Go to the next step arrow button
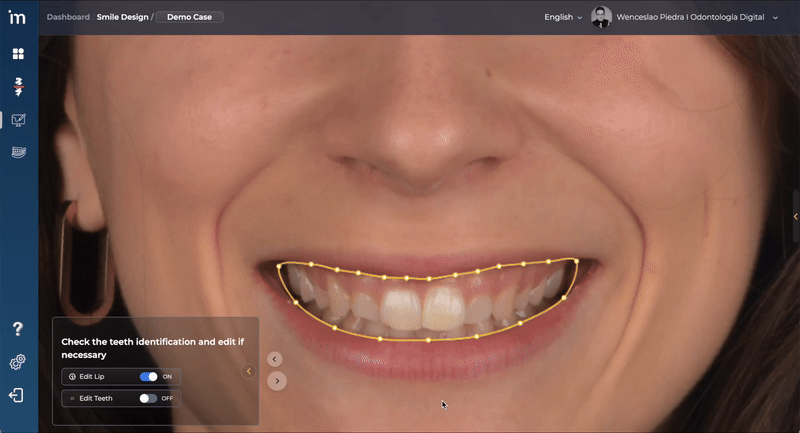Screen dimensions: 800x433 point(278,381)
